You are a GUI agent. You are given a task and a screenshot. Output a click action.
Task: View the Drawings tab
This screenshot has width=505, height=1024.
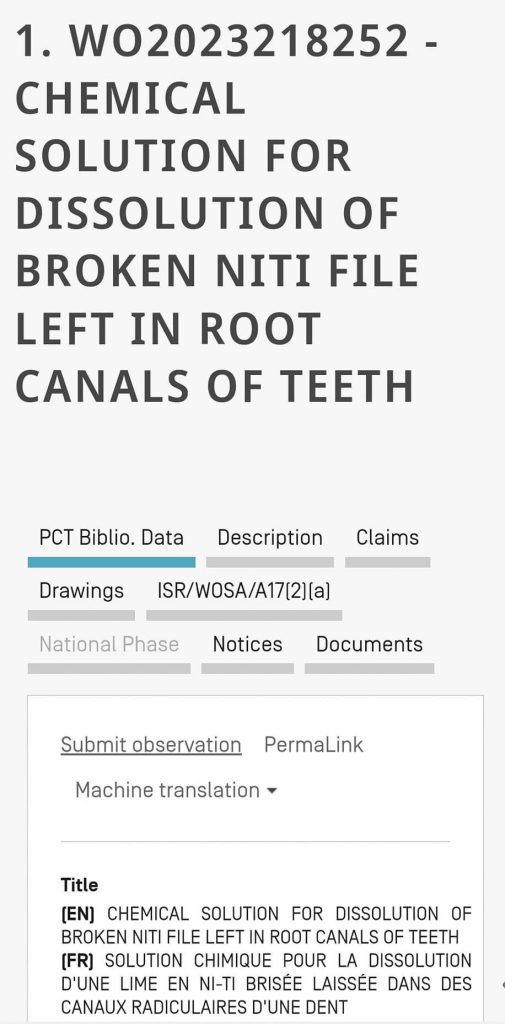tap(81, 590)
